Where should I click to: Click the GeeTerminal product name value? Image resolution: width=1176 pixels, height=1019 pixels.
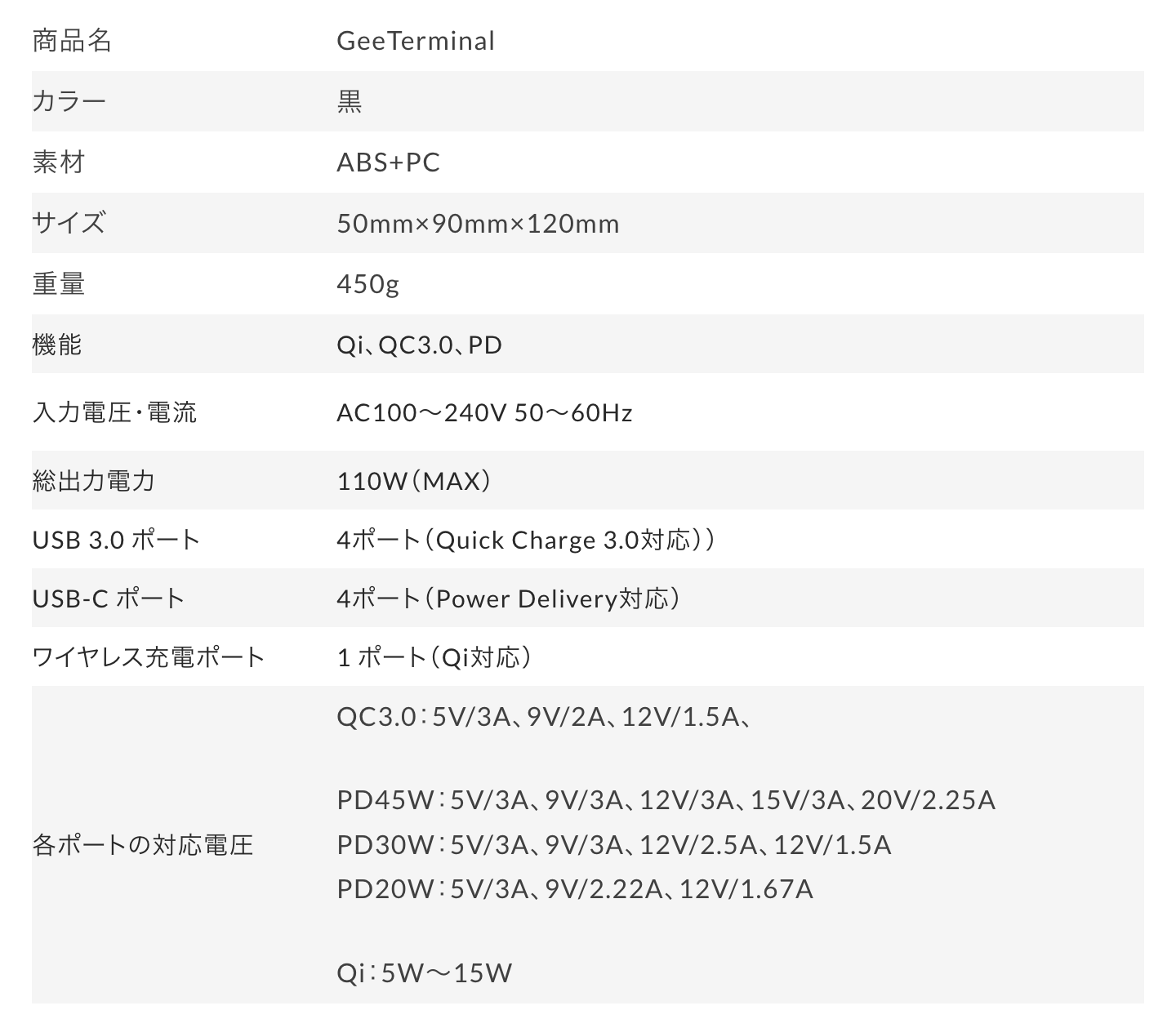[416, 41]
